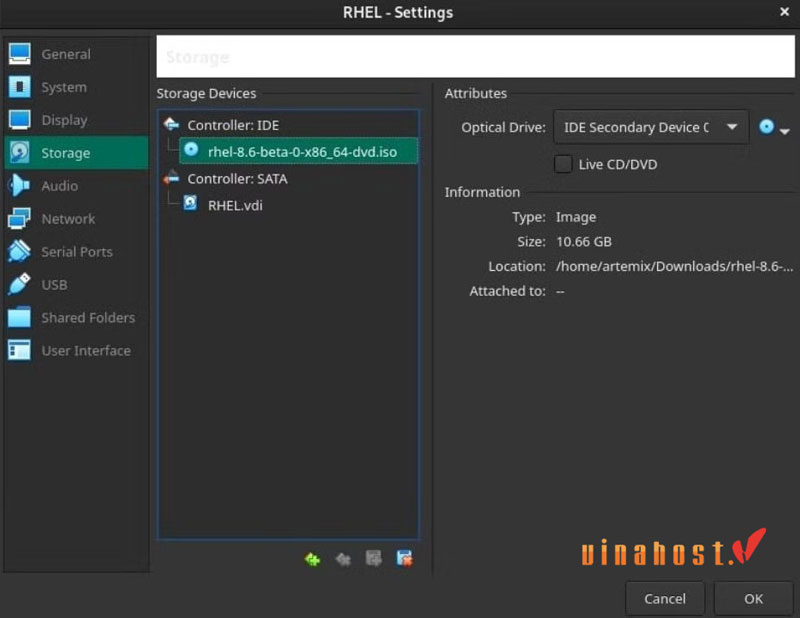The height and width of the screenshot is (618, 800).
Task: Remove the selected storage attachment
Action: click(405, 558)
